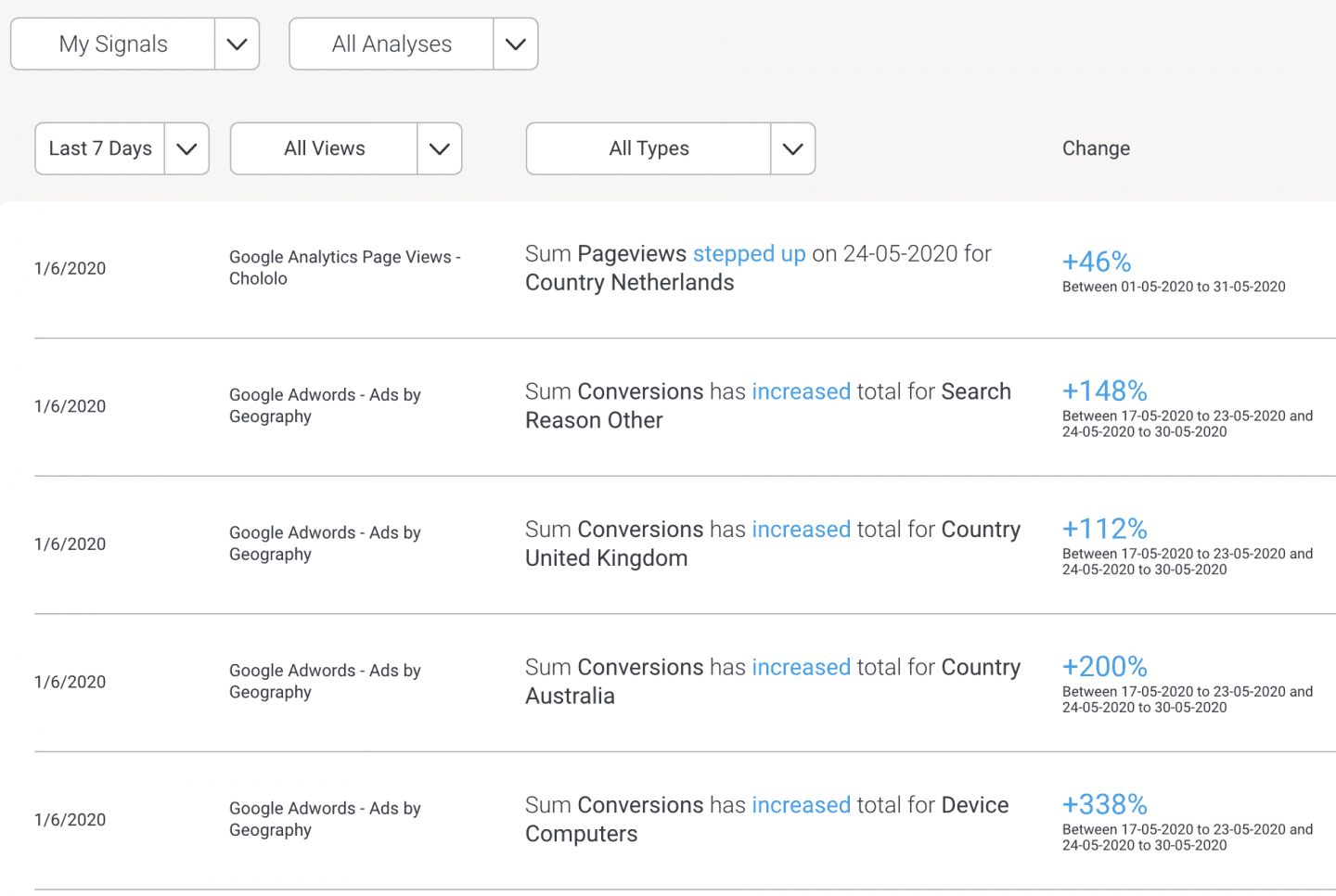Viewport: 1336px width, 896px height.
Task: Select the Last 7 Days filter label
Action: click(100, 149)
